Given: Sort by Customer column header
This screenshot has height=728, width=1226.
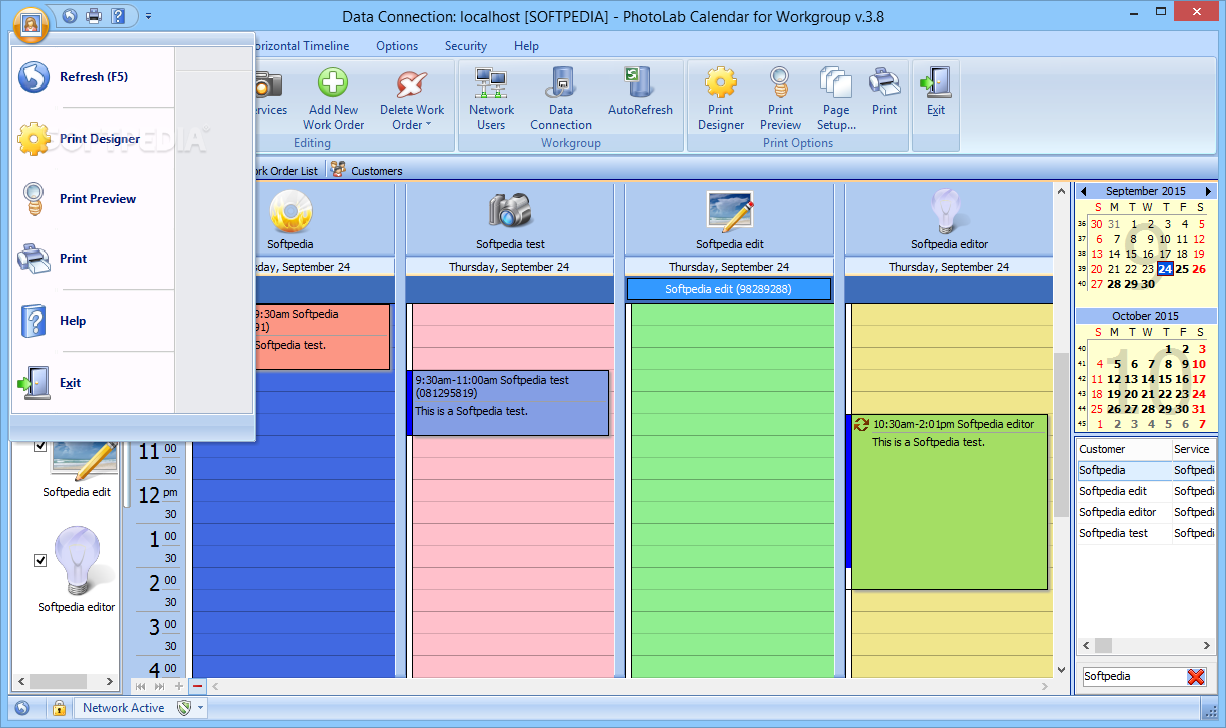Looking at the screenshot, I should [x=1124, y=449].
